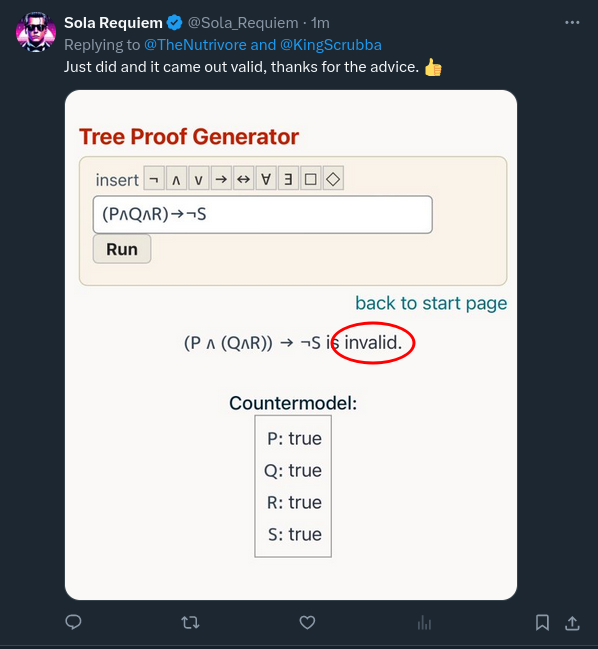Click the reply speech bubble icon

74,622
